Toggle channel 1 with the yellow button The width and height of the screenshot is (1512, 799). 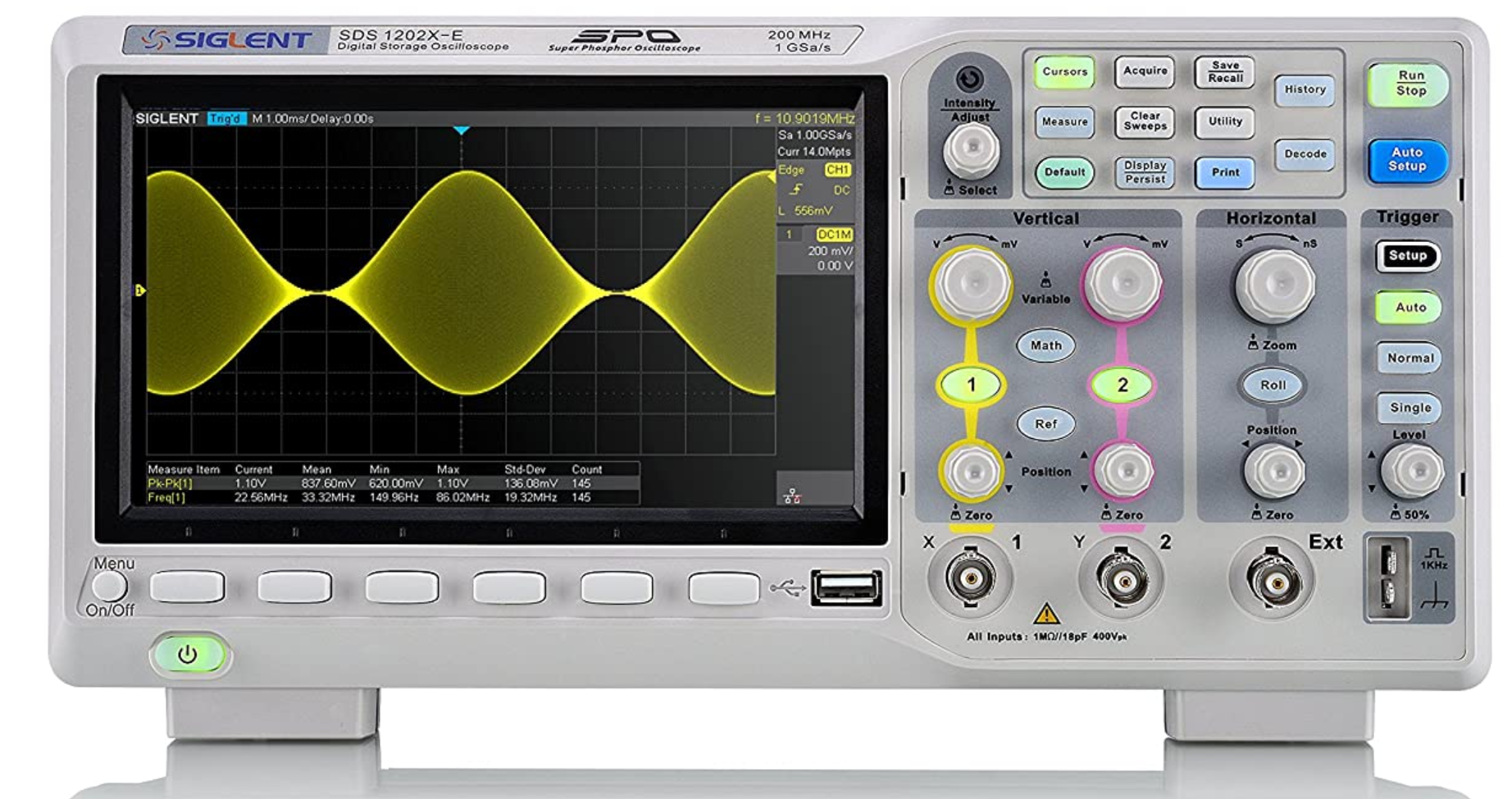(x=971, y=385)
